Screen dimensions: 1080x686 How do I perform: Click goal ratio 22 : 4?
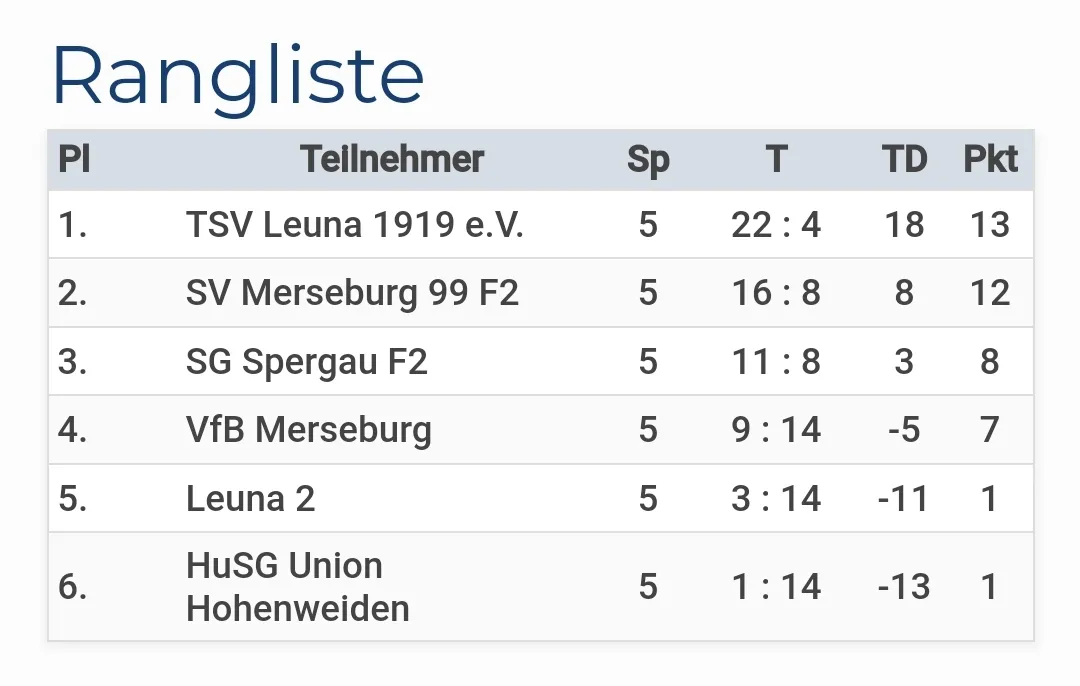[x=776, y=225]
